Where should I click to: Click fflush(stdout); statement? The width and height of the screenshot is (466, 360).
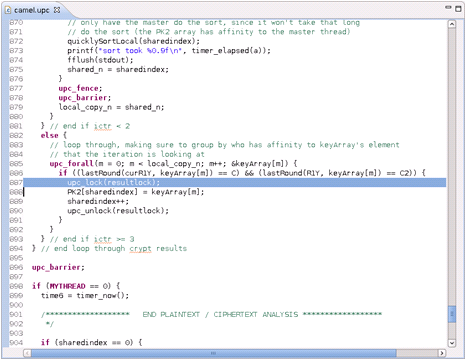click(x=100, y=60)
